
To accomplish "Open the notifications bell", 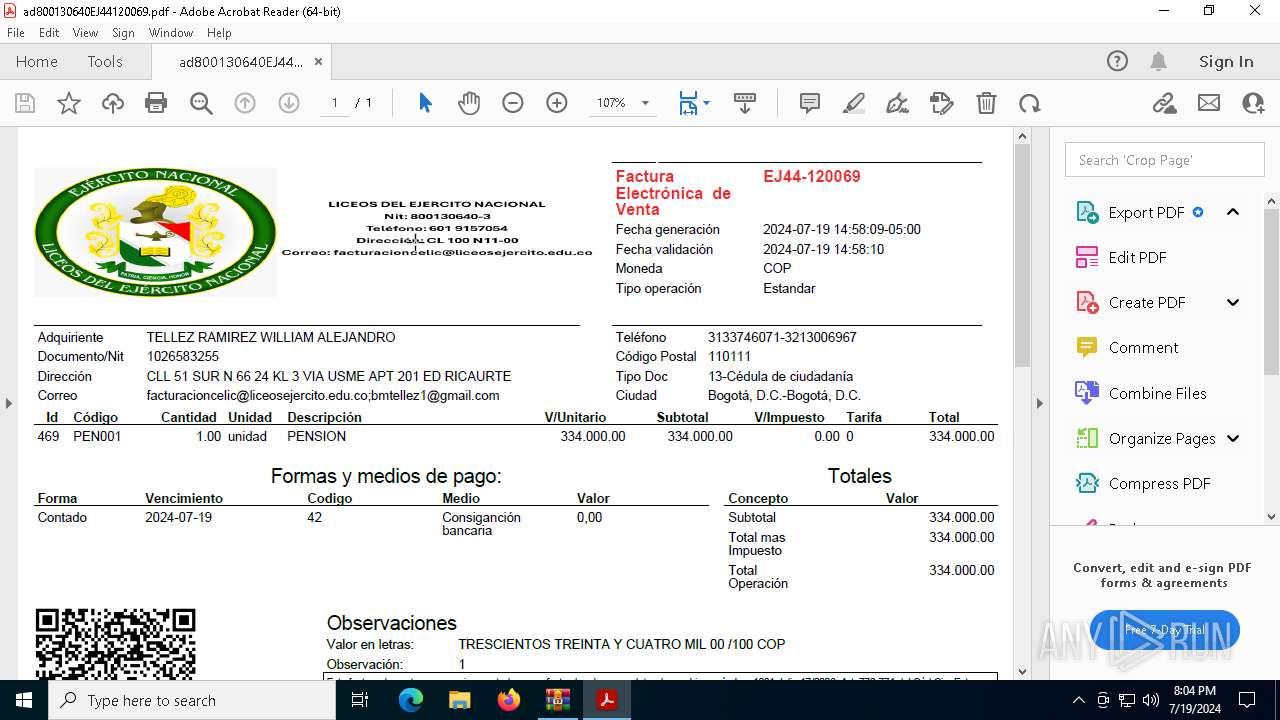I will click(x=1159, y=61).
